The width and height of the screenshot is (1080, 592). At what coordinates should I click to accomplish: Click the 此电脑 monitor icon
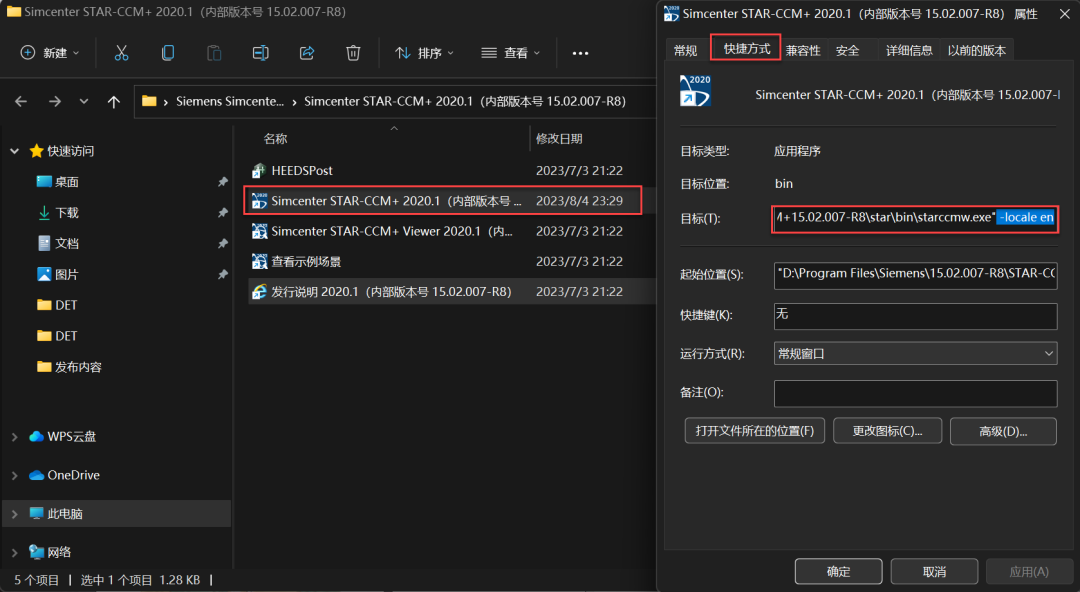point(37,514)
